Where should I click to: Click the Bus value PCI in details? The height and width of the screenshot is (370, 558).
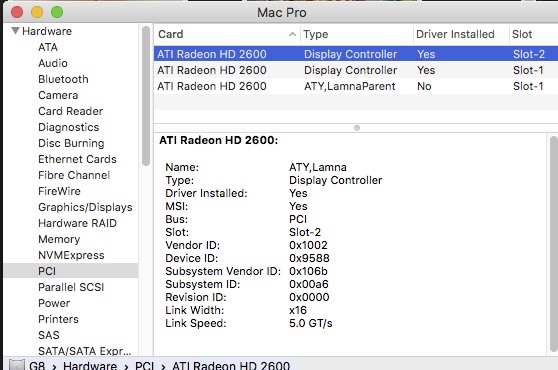[x=298, y=219]
